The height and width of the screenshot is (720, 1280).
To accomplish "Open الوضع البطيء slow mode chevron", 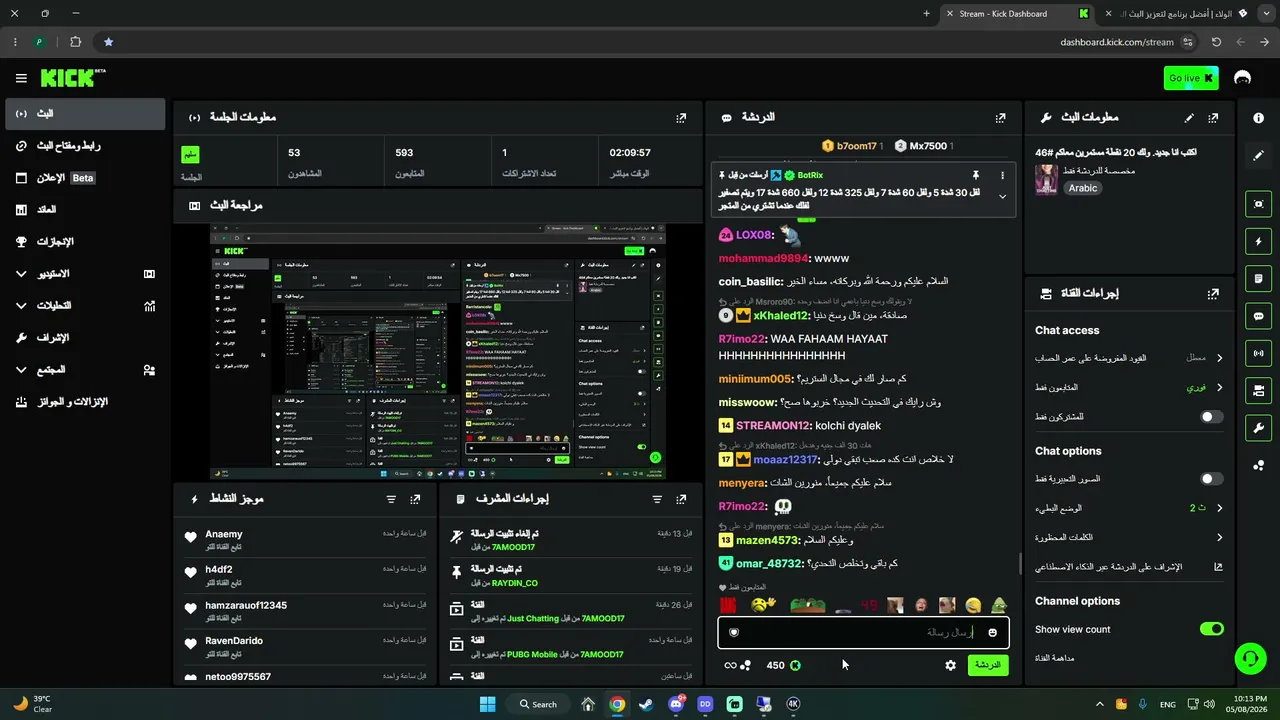I will click(x=1219, y=508).
